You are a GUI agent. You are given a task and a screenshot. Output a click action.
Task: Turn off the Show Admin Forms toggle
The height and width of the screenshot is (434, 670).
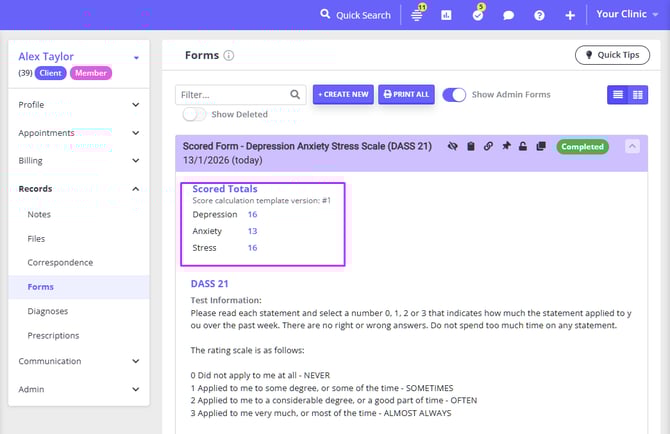click(454, 94)
